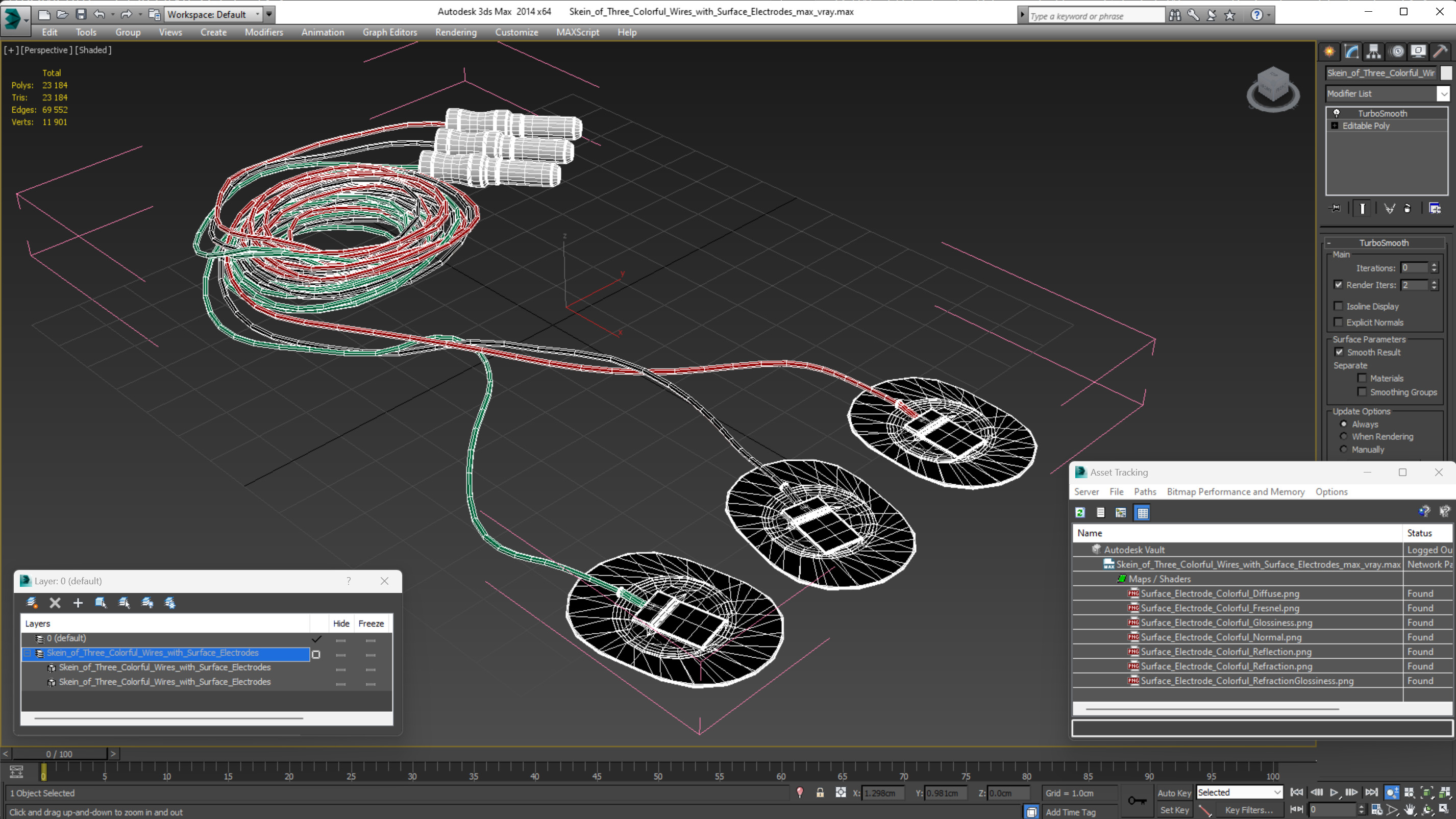The height and width of the screenshot is (819, 1456).
Task: Click the Render Iters spinner arrows
Action: tap(1434, 285)
